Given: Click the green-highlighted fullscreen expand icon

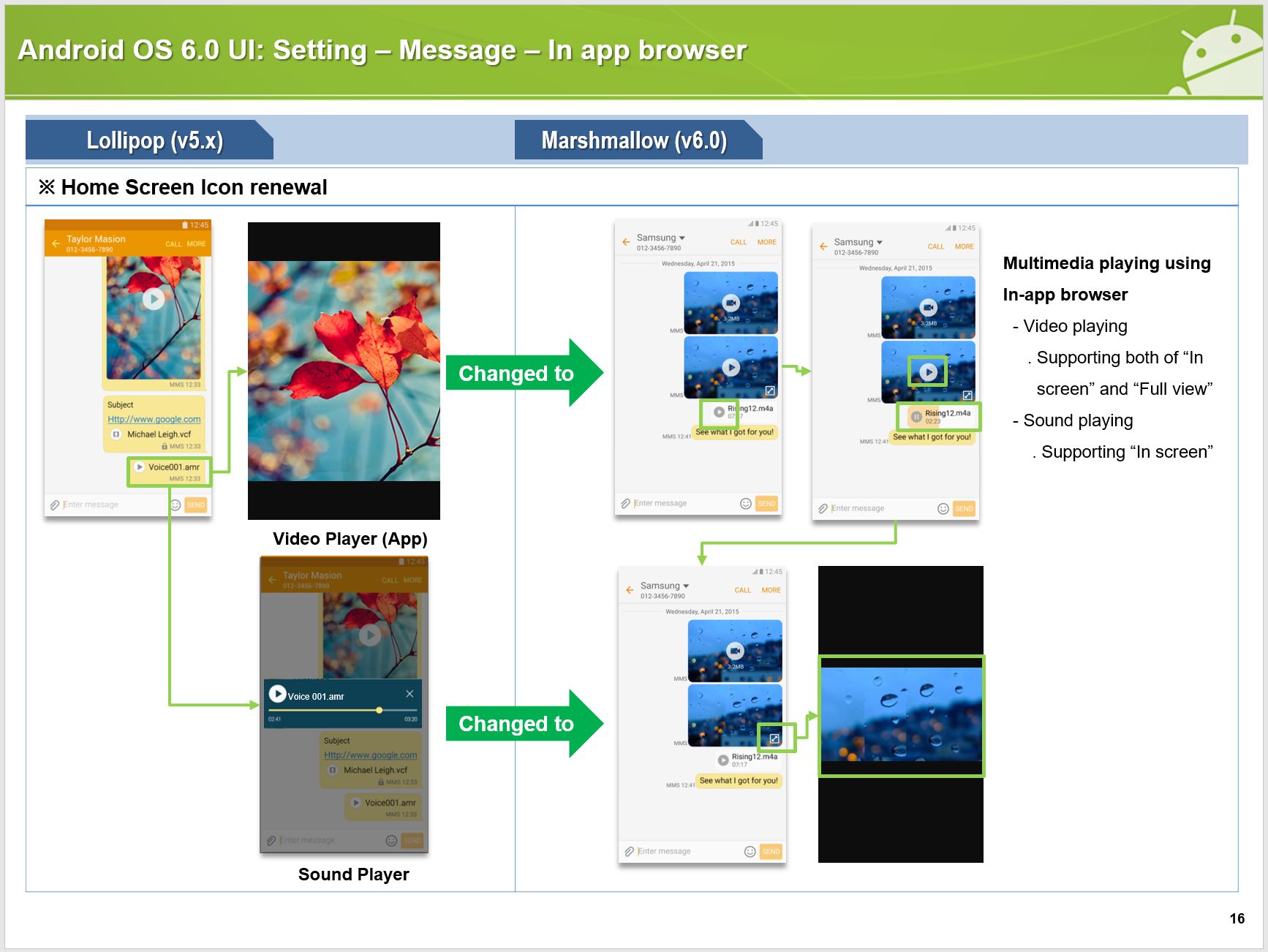Looking at the screenshot, I should pyautogui.click(x=774, y=738).
